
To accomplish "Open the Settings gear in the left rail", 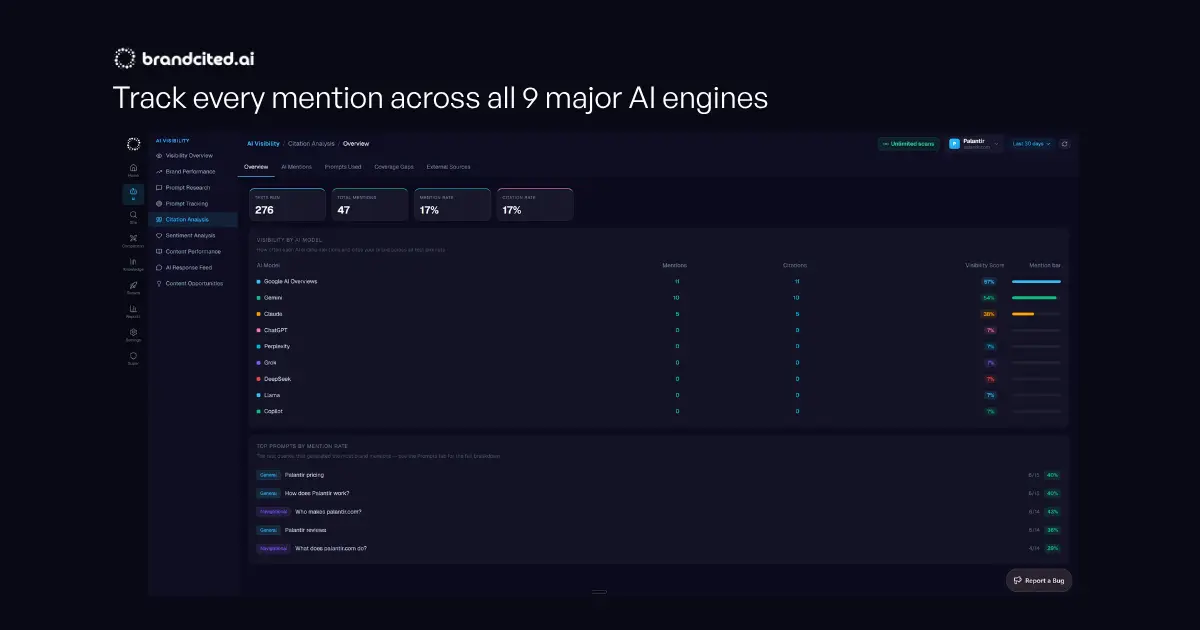I will [133, 334].
